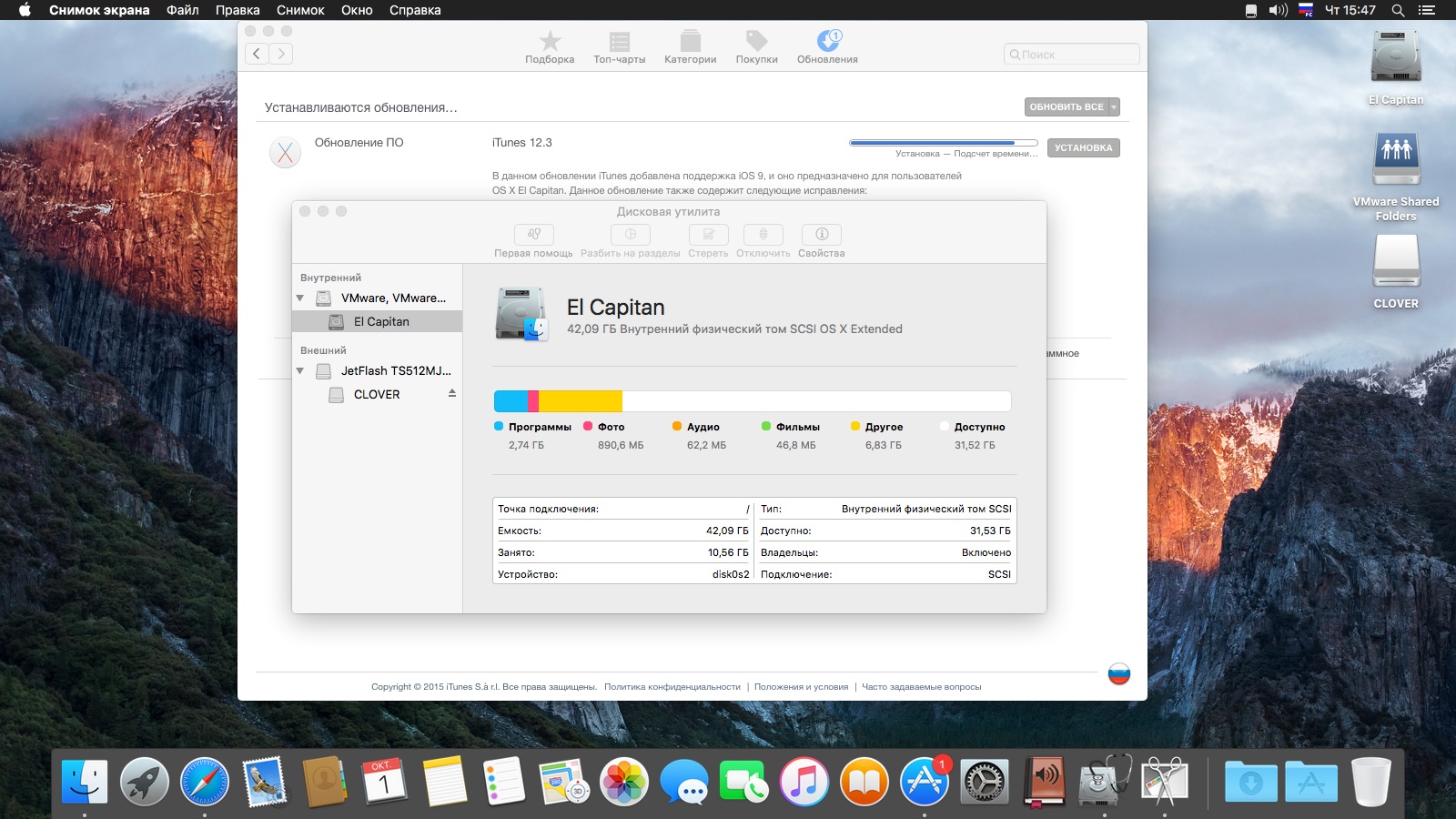This screenshot has height=819, width=1456.
Task: Open the Updates (Обновления) tab icon
Action: point(828,41)
